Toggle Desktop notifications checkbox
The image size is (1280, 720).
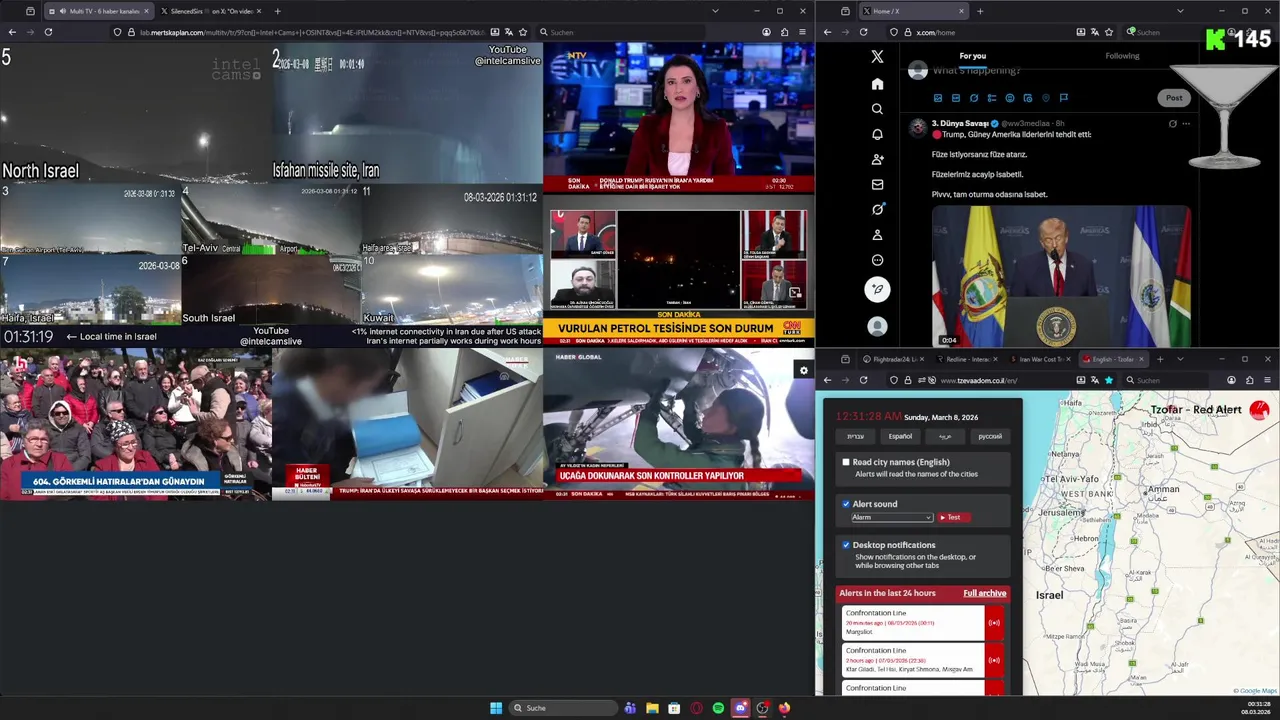846,545
